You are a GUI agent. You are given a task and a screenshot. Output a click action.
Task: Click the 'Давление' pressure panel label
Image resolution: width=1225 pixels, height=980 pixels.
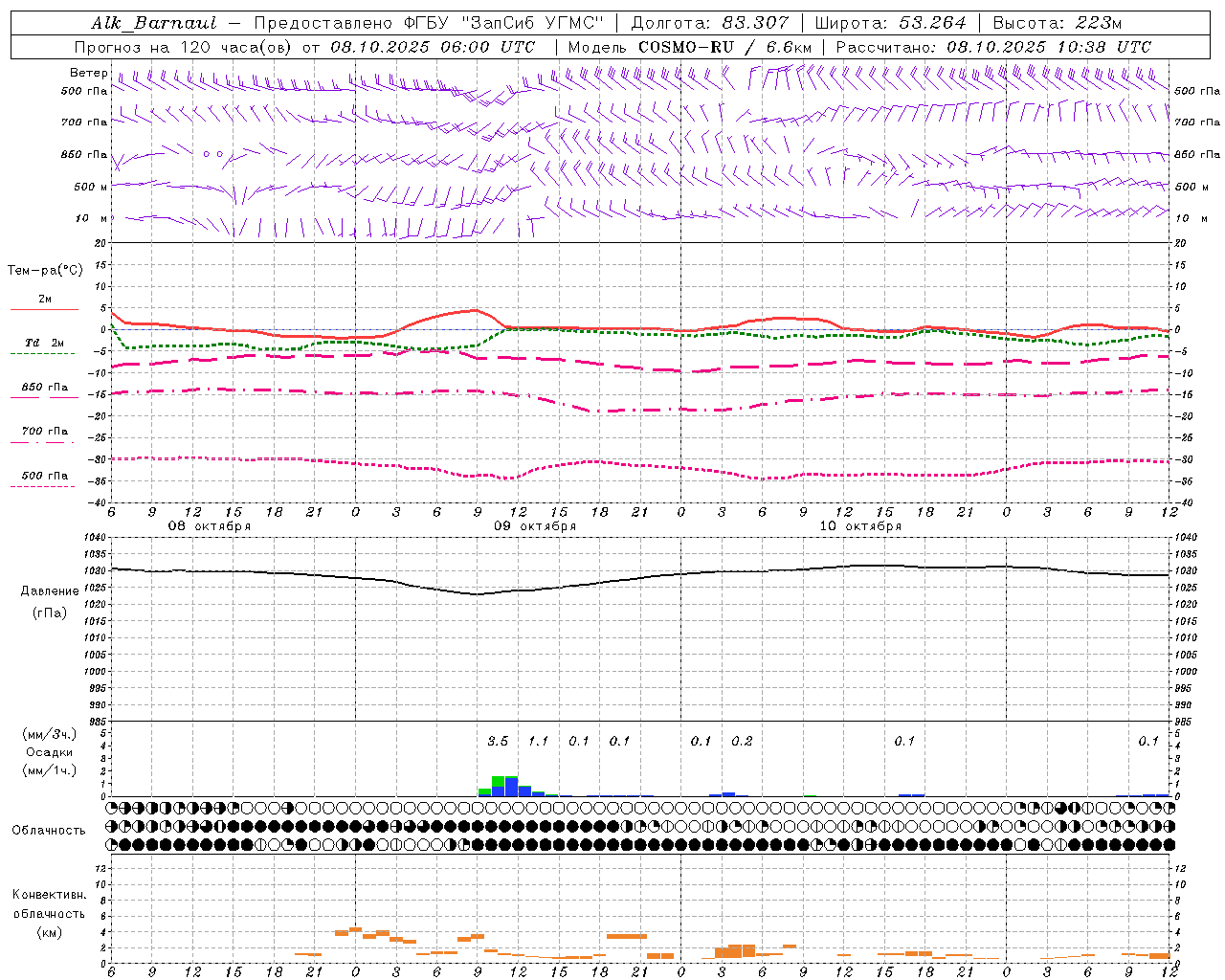50,591
